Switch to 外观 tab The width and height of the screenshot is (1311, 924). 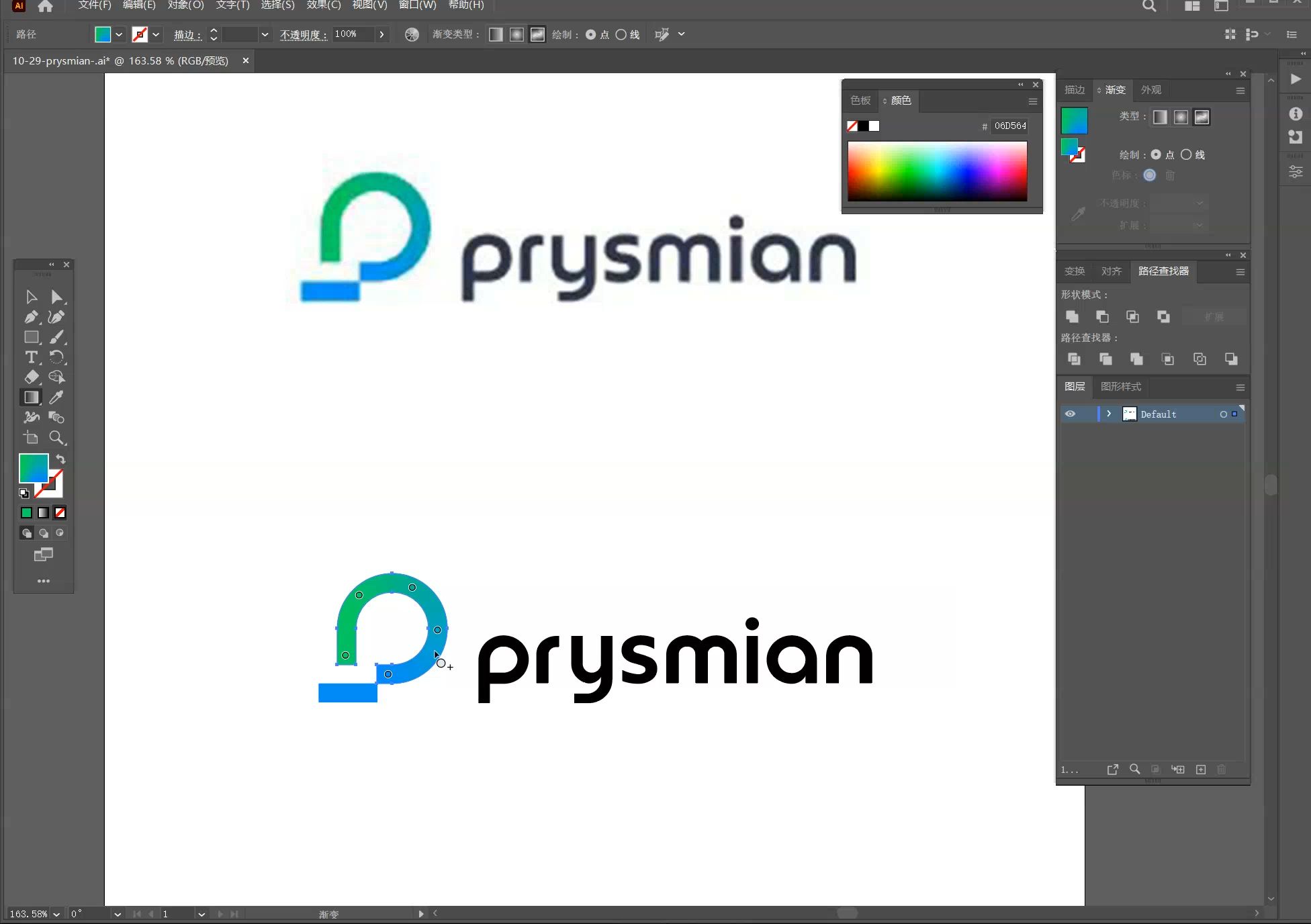(1150, 90)
